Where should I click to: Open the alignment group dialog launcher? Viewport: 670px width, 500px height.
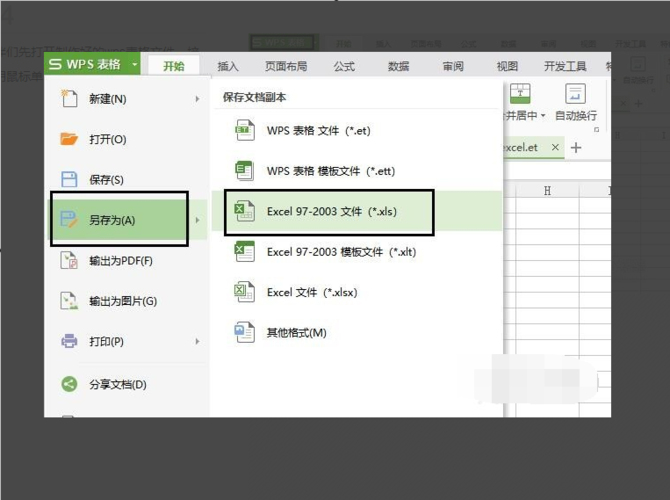point(597,129)
